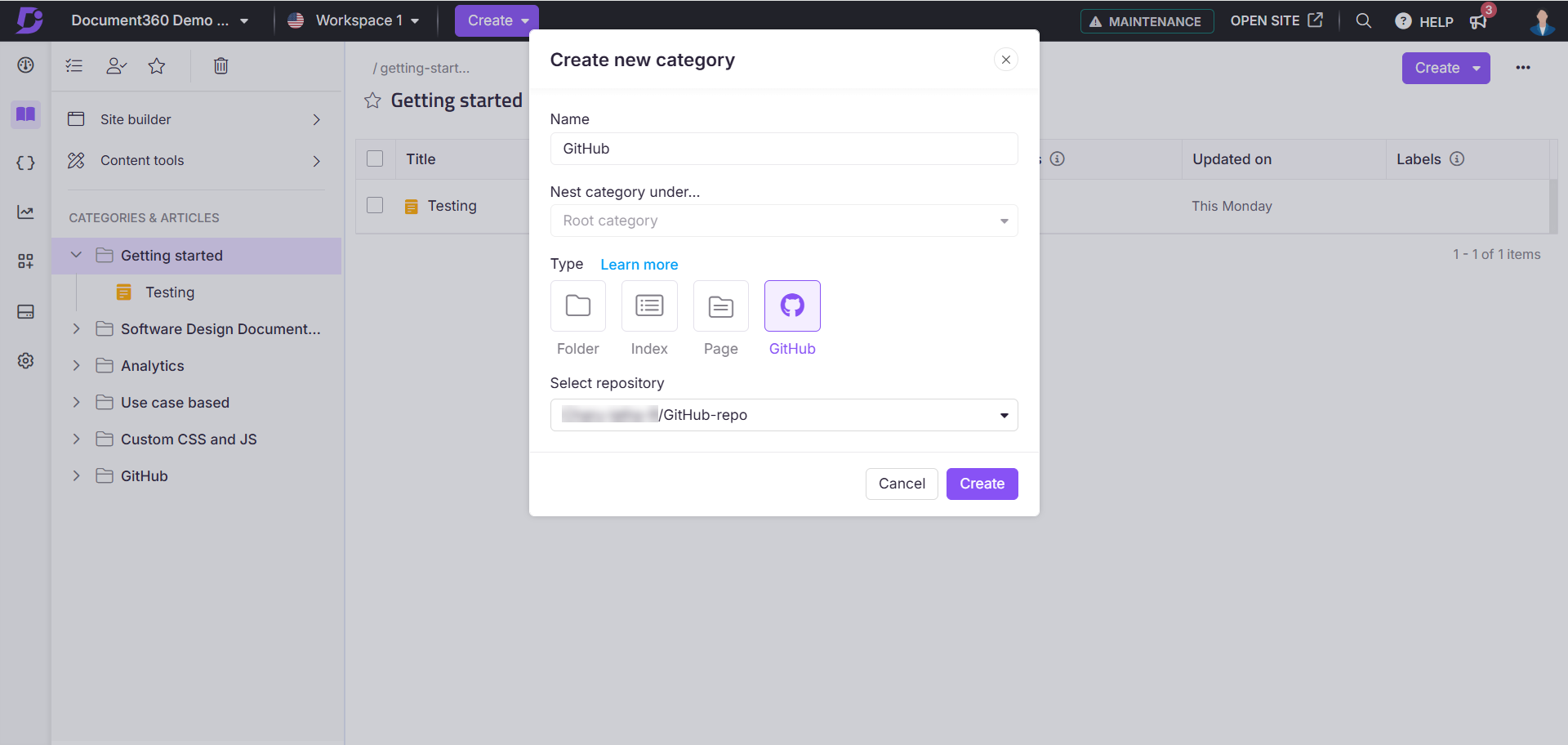
Task: Click info icon beside Updated on column
Action: (1058, 158)
